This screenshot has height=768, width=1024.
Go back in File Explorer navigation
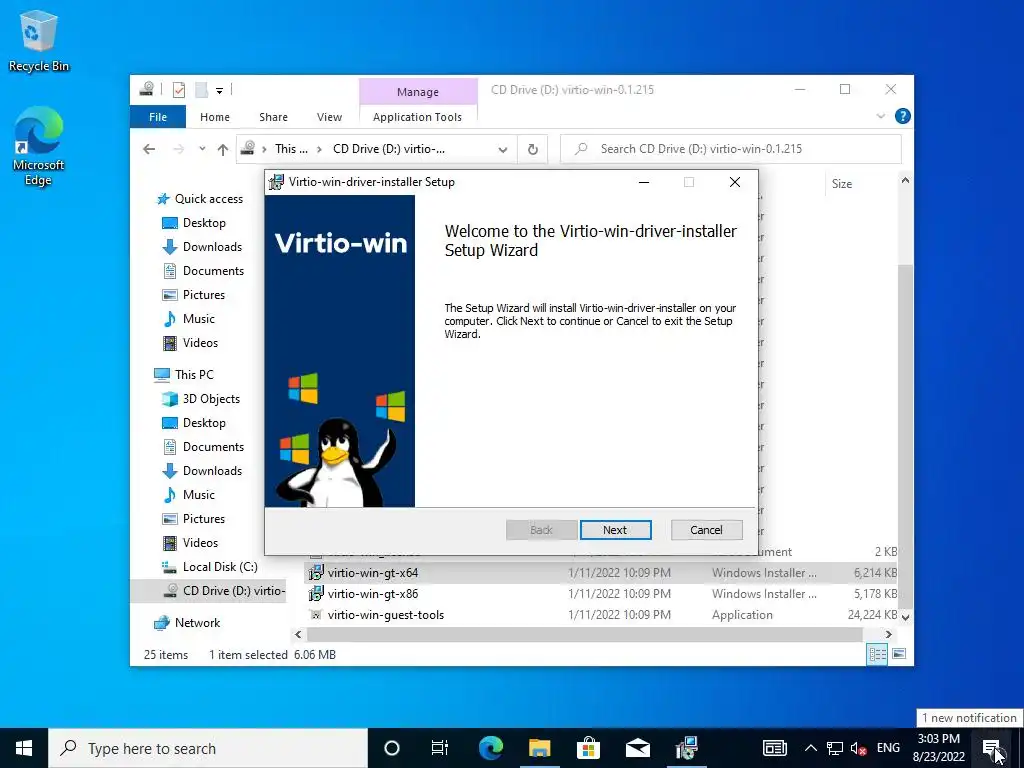[149, 149]
